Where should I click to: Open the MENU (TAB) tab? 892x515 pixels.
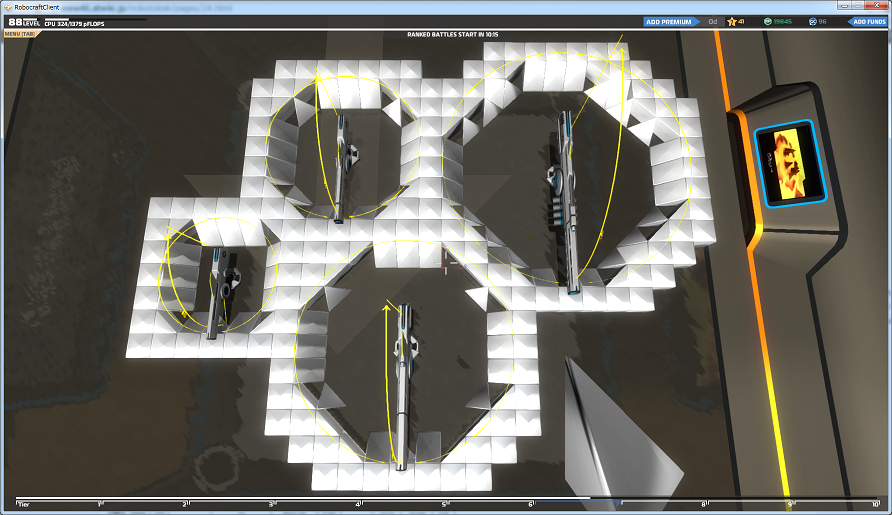(x=20, y=34)
